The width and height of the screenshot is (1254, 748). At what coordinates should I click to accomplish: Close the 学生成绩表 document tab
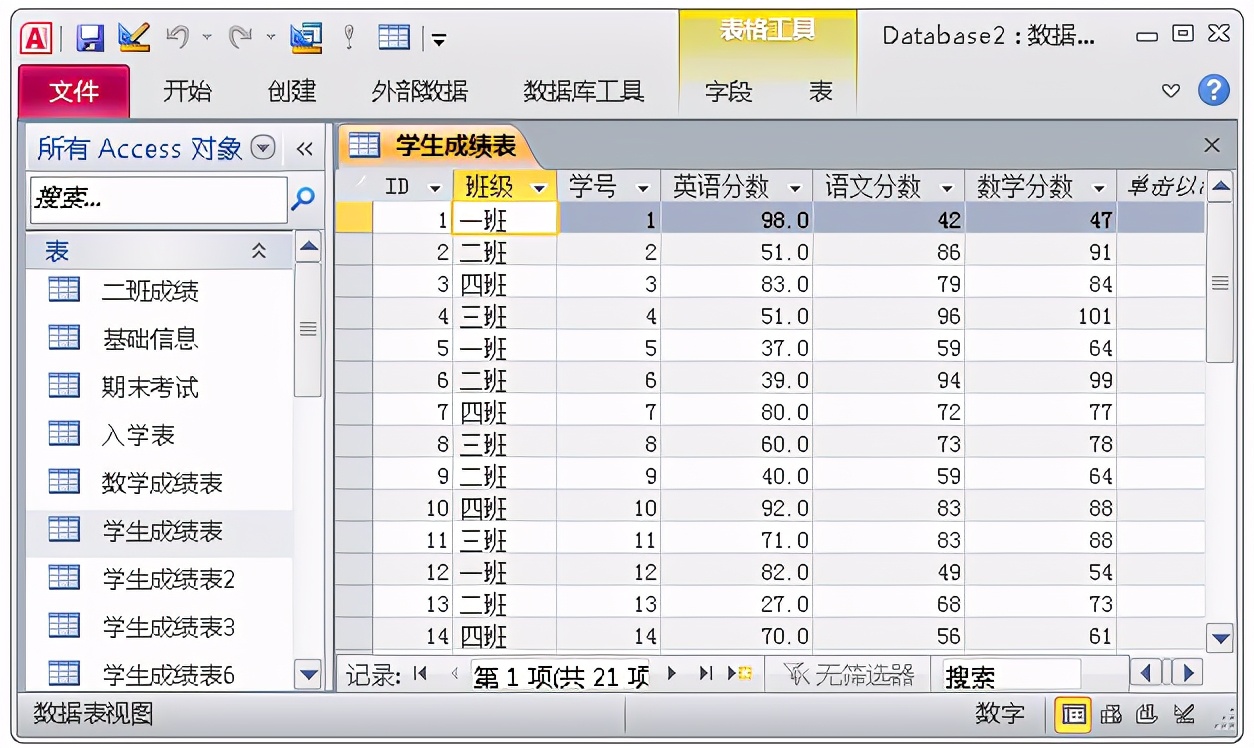pyautogui.click(x=1212, y=146)
